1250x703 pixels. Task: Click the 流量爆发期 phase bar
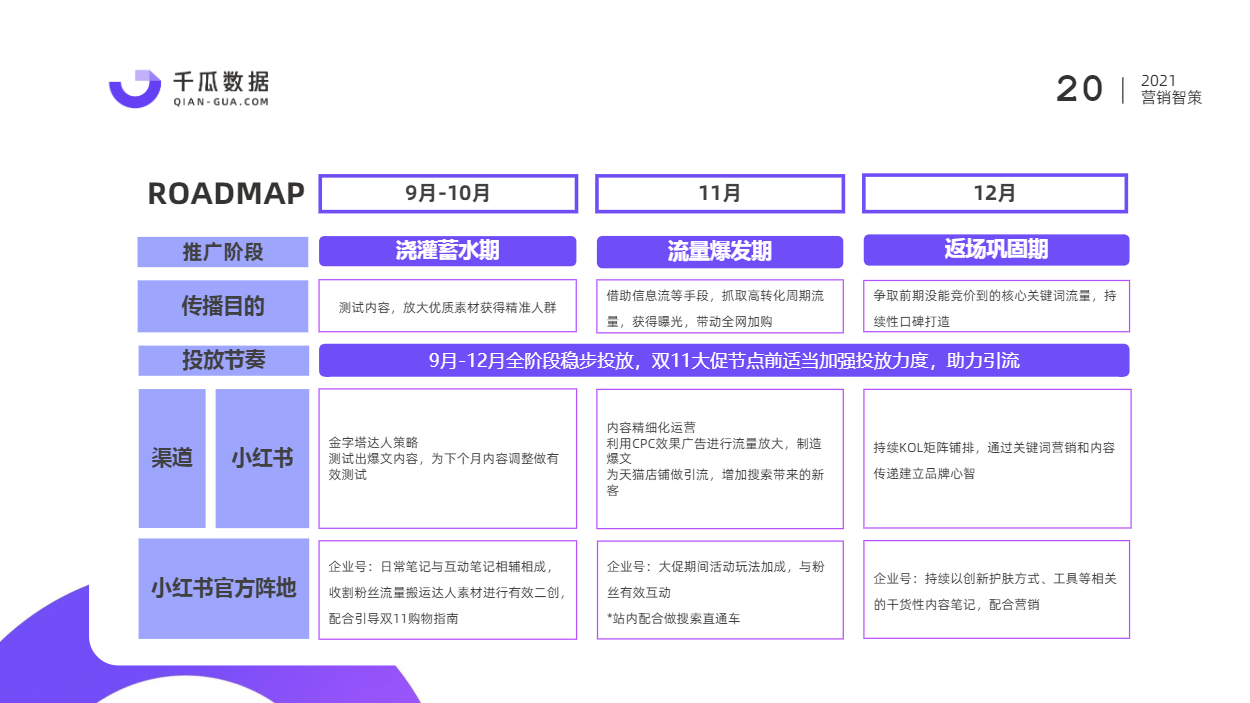[720, 252]
